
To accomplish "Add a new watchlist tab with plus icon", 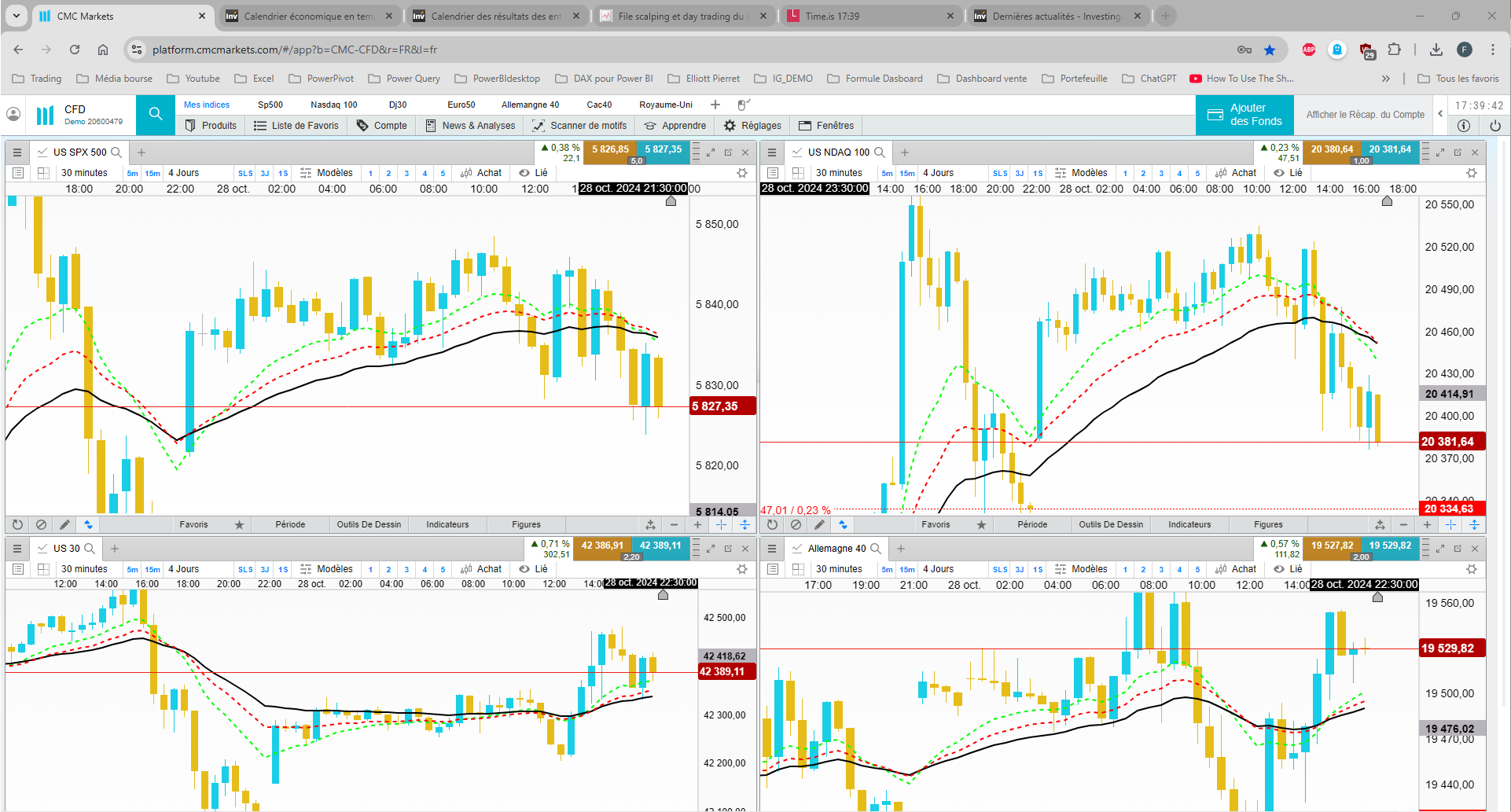I will pos(715,105).
